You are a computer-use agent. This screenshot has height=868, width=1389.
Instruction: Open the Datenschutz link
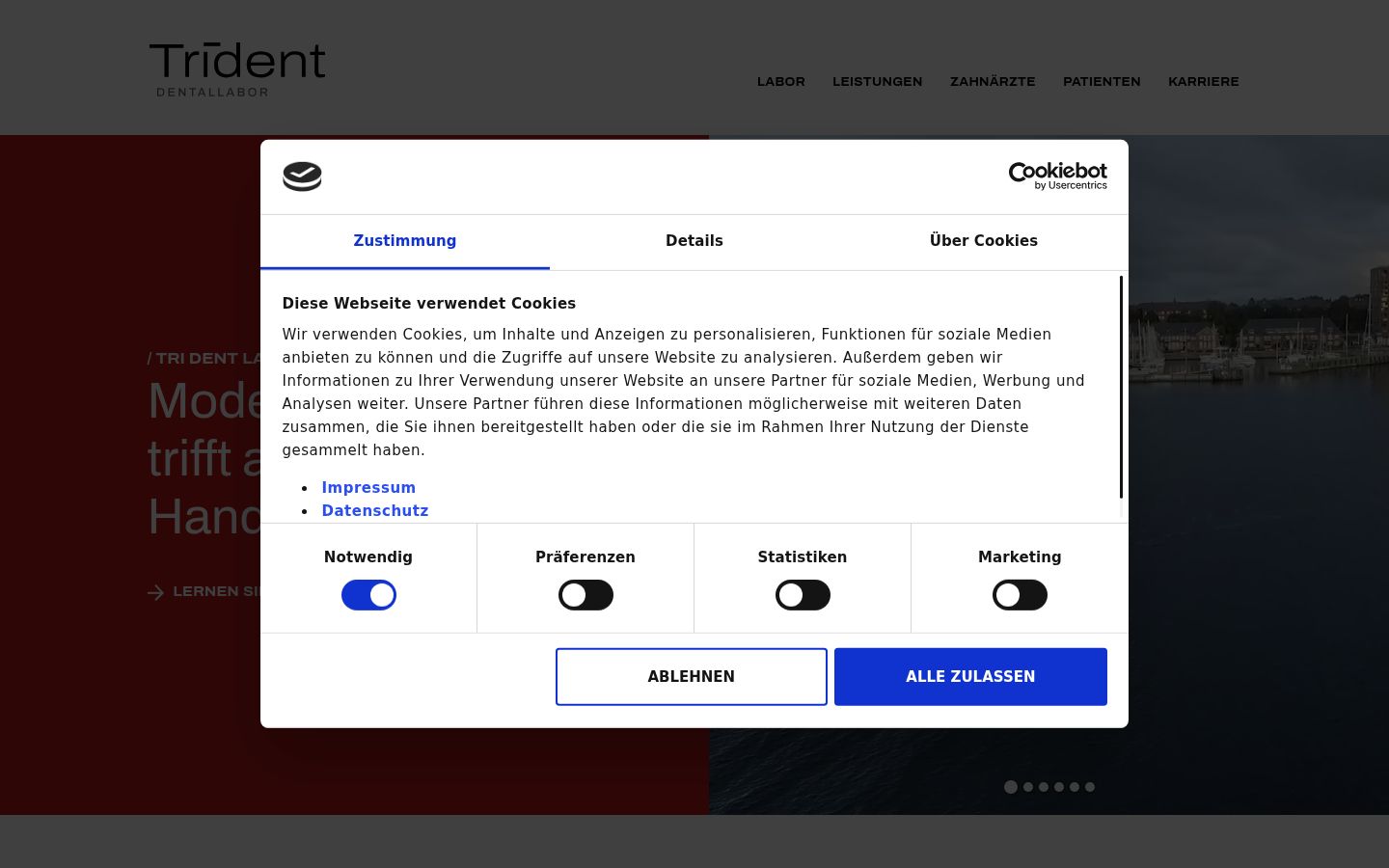coord(375,511)
